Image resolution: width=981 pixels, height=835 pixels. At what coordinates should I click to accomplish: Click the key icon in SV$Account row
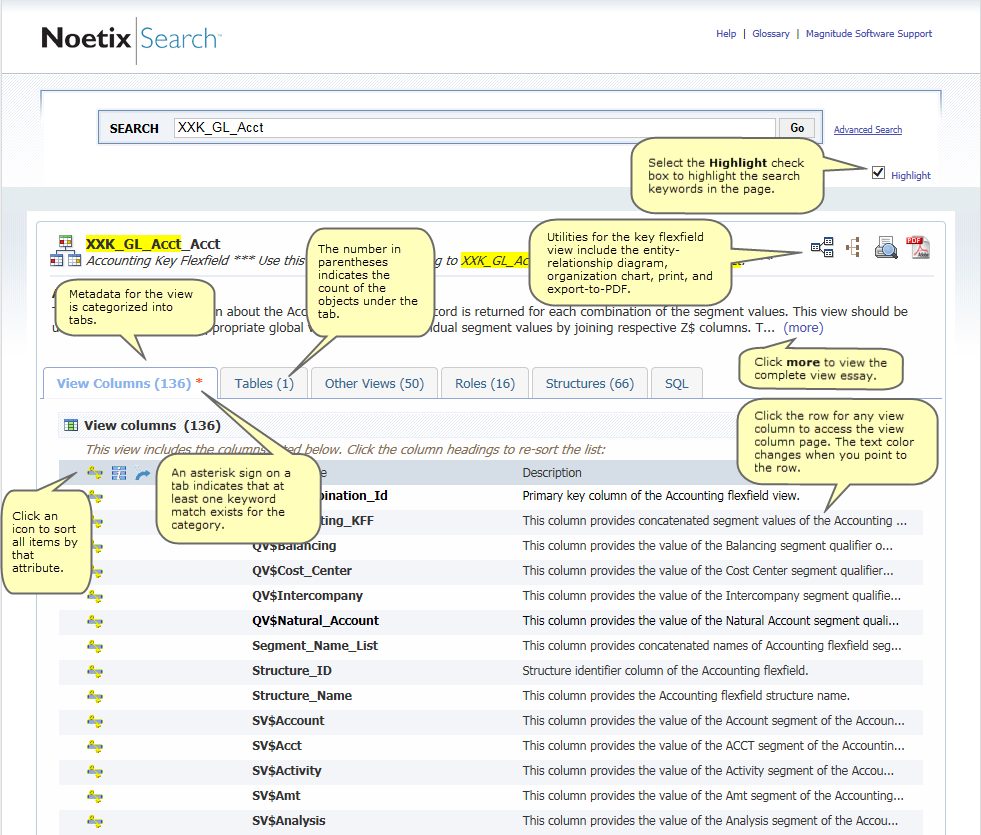(95, 721)
